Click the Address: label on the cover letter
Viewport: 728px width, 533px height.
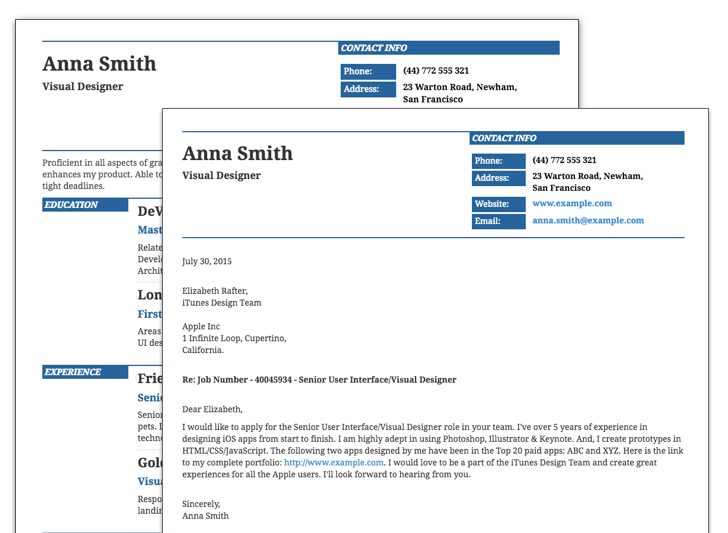point(499,178)
